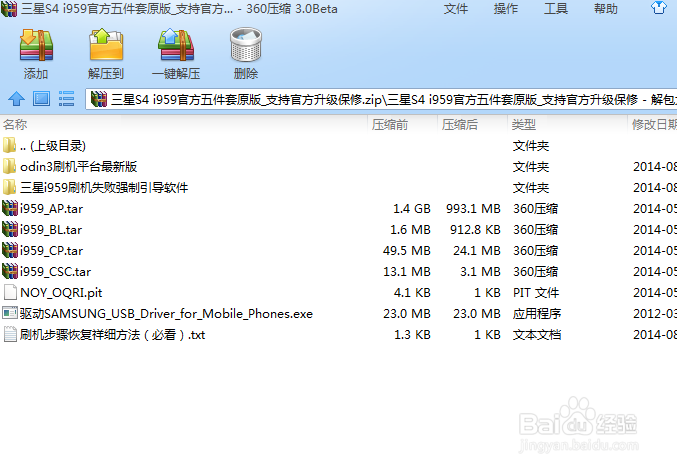This screenshot has height=469, width=677.
Task: Select 刷机步骤恢复祥细方法（必看）.txt file name
Action: click(x=112, y=335)
